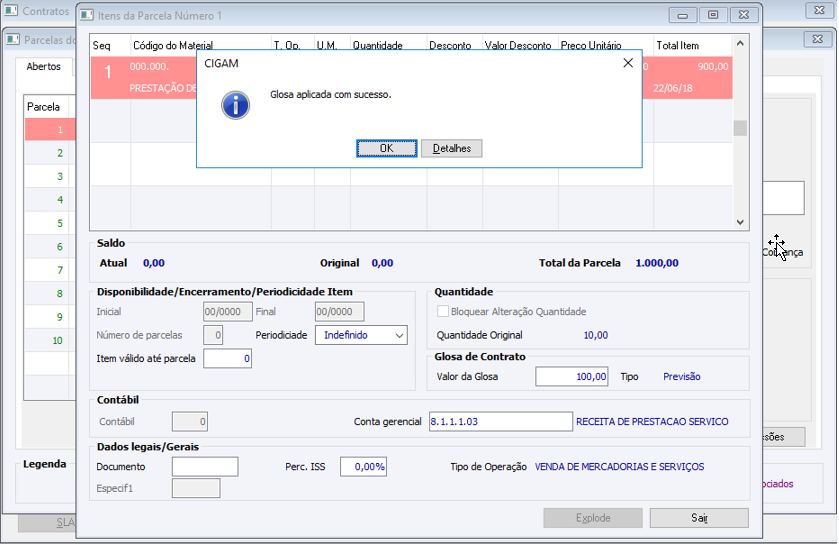
Task: Close the CIGAM dialog with the X
Action: [628, 63]
